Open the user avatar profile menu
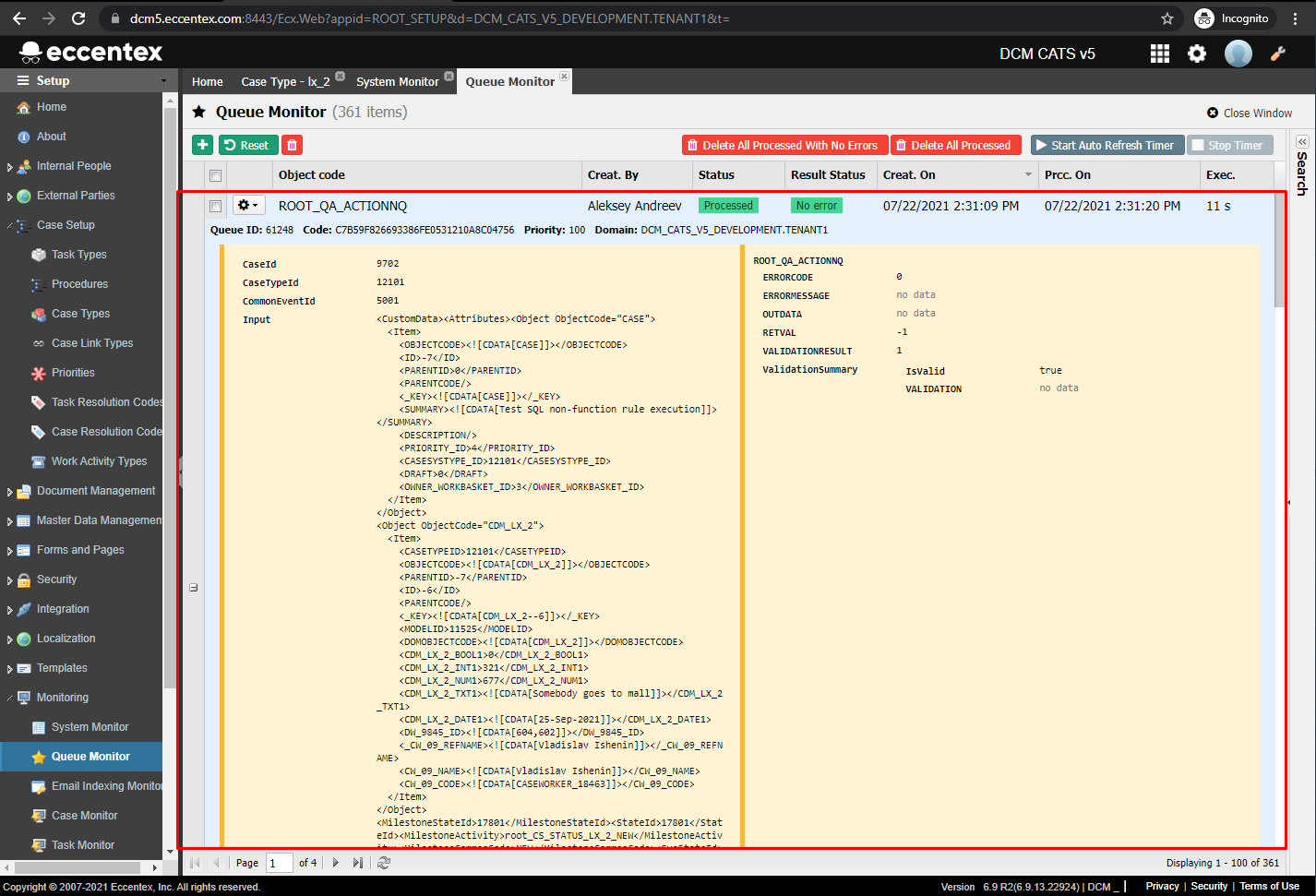The height and width of the screenshot is (896, 1316). [x=1238, y=54]
